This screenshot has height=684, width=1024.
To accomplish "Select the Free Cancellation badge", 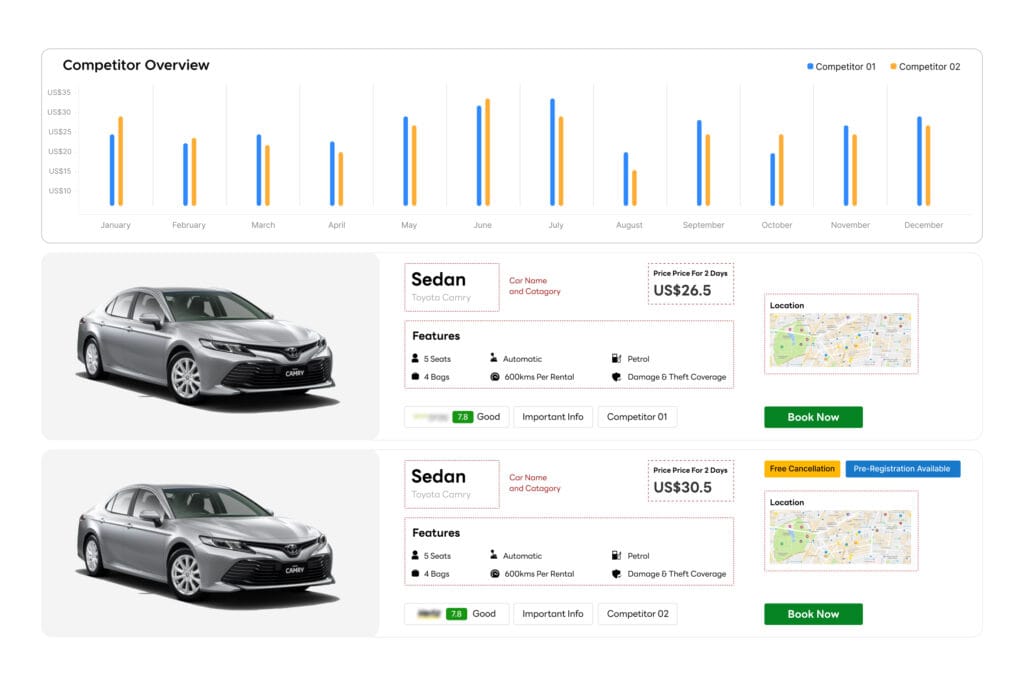I will 802,469.
